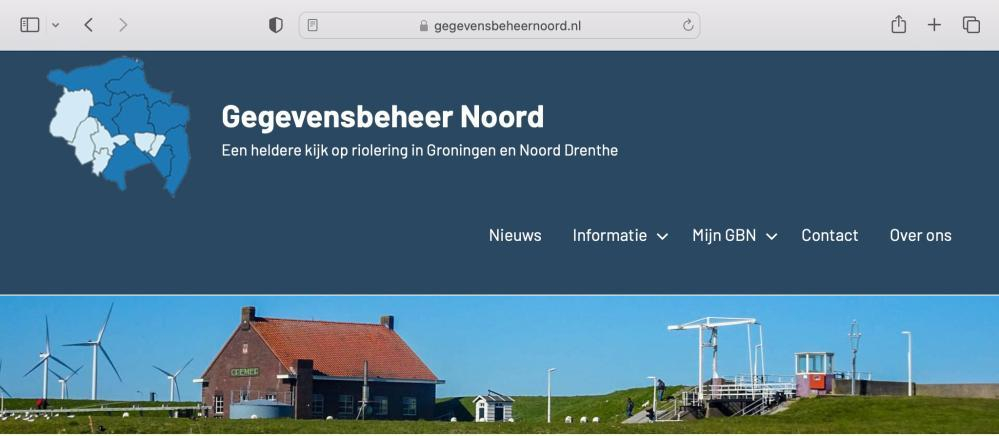Open the sidebar options chevron
Screen dimensions: 999x436
pyautogui.click(x=55, y=25)
